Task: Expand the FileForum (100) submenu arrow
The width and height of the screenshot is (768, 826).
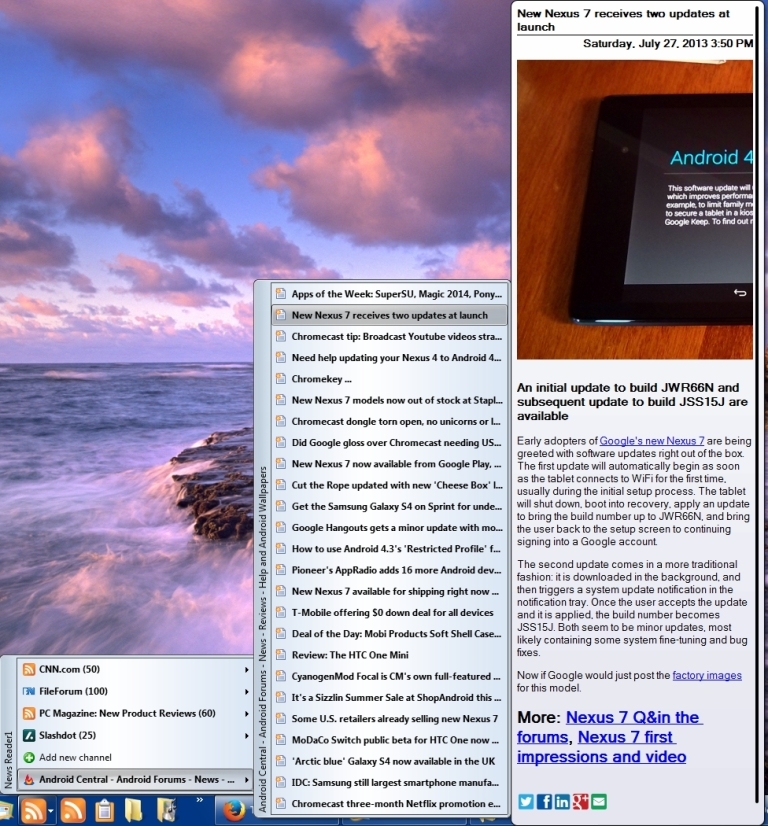Action: tap(246, 691)
